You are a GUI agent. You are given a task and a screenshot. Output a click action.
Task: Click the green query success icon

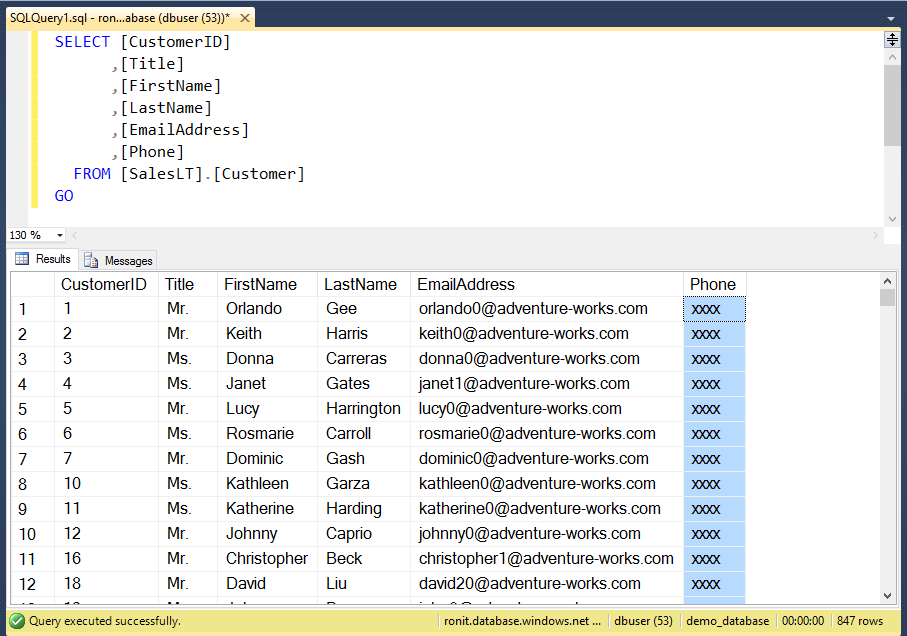(x=17, y=621)
